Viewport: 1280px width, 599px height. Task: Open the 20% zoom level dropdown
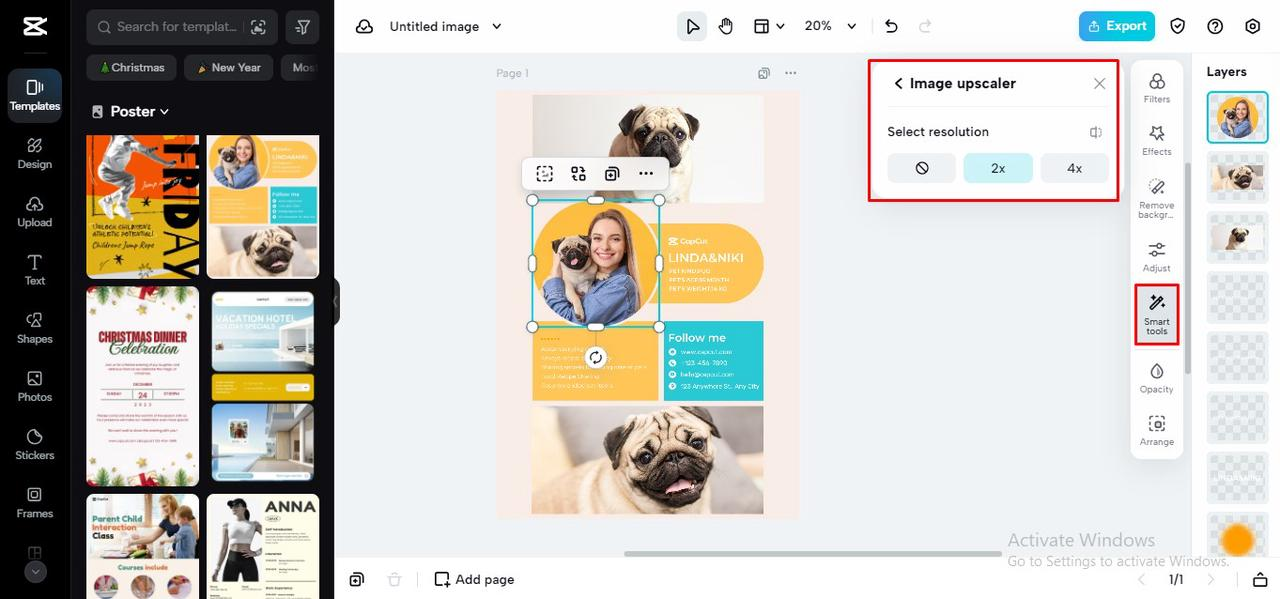tap(830, 26)
